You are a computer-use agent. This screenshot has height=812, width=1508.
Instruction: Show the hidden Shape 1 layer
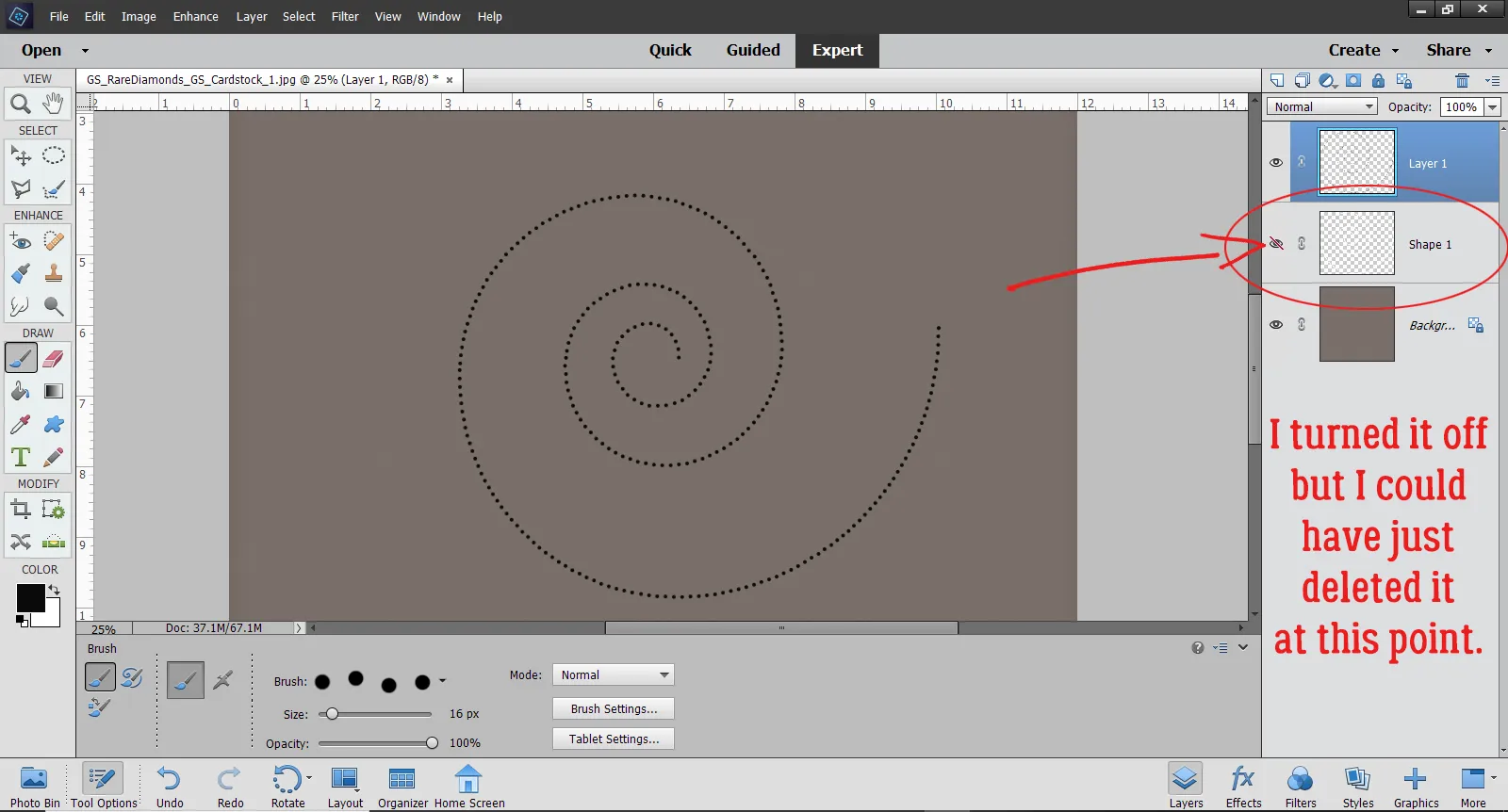1276,244
